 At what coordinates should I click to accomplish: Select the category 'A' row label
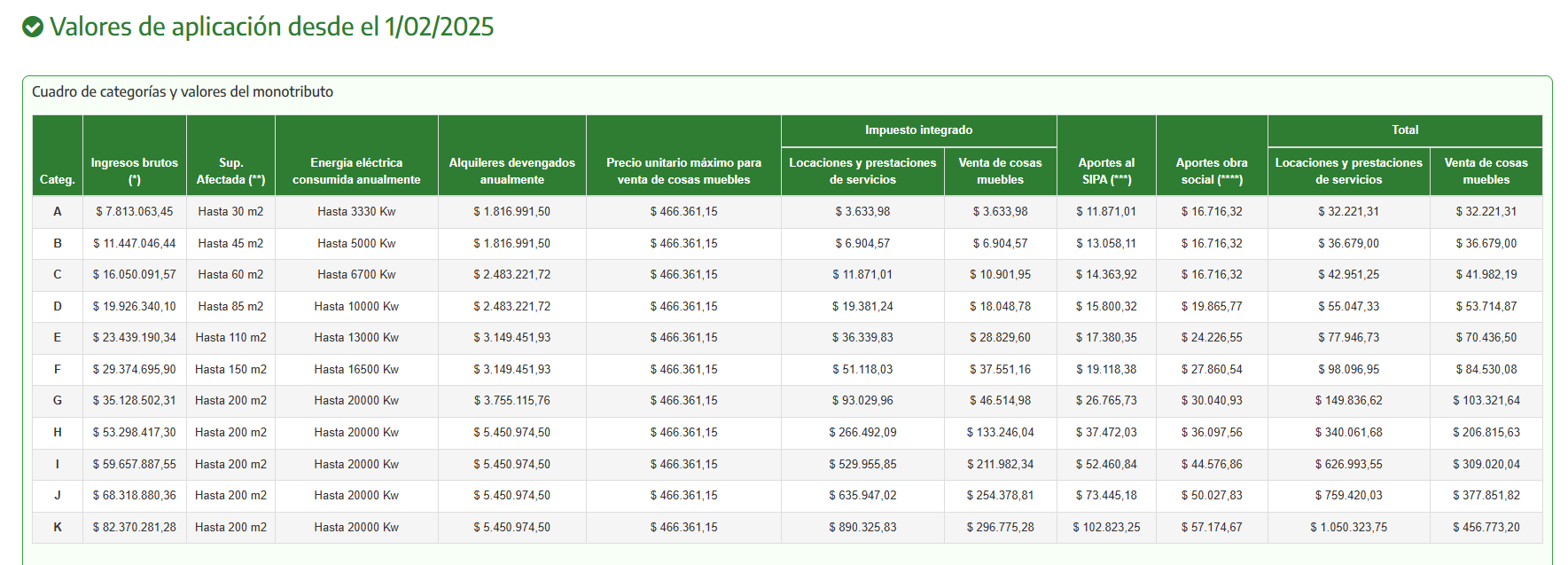tap(58, 211)
